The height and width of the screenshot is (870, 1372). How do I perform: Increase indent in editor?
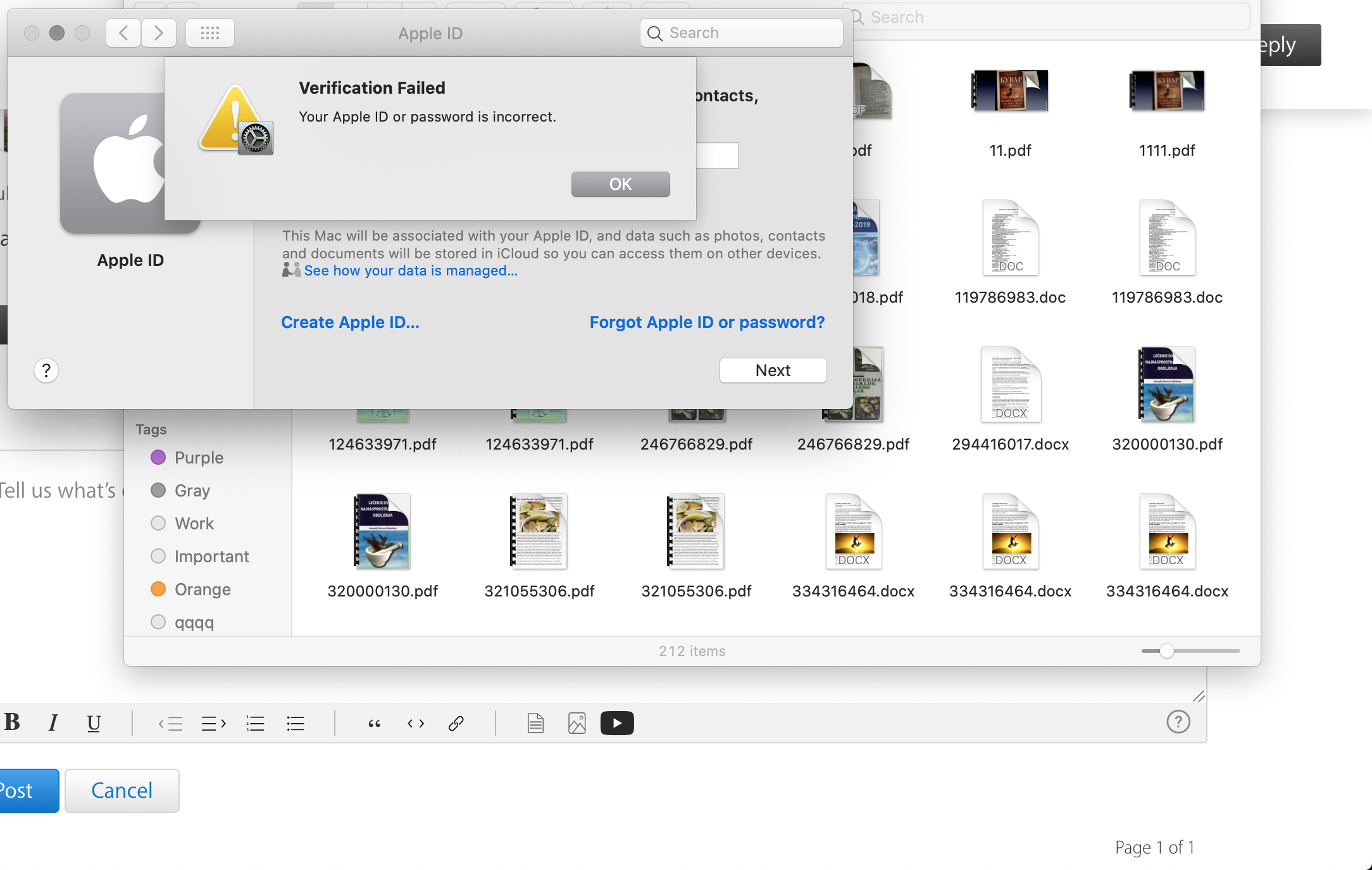[213, 723]
